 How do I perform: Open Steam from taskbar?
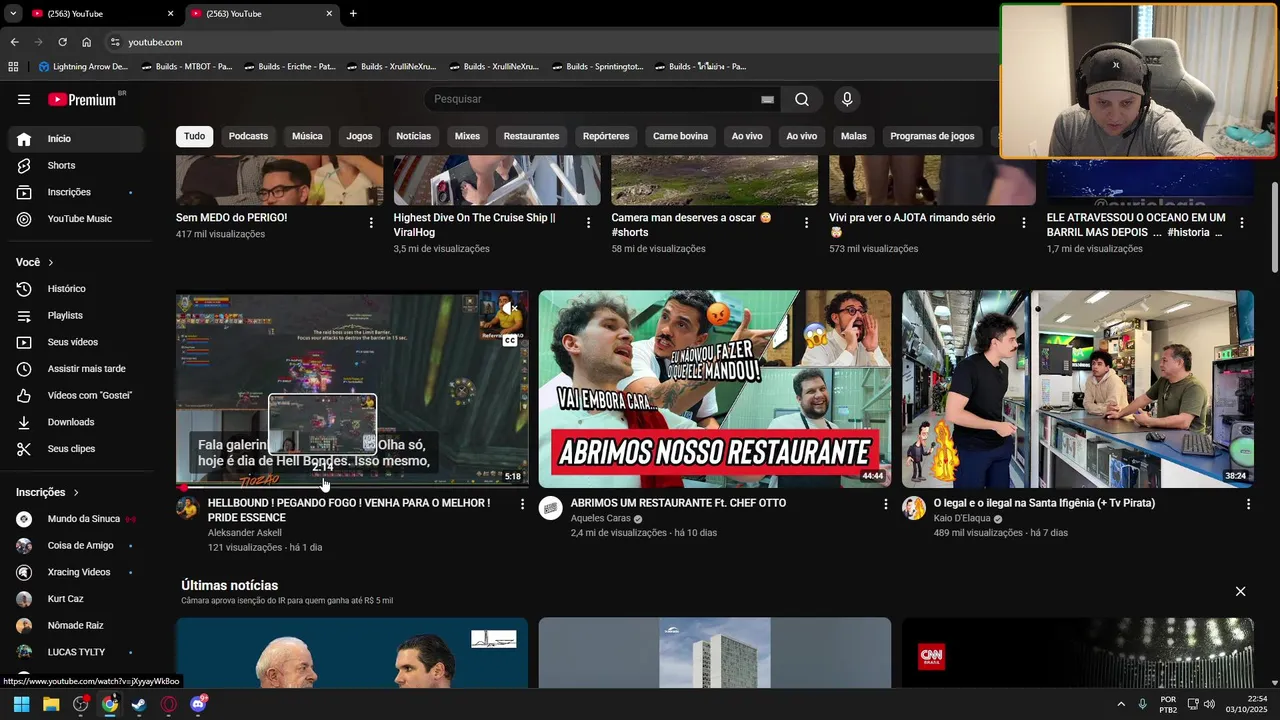(x=139, y=704)
